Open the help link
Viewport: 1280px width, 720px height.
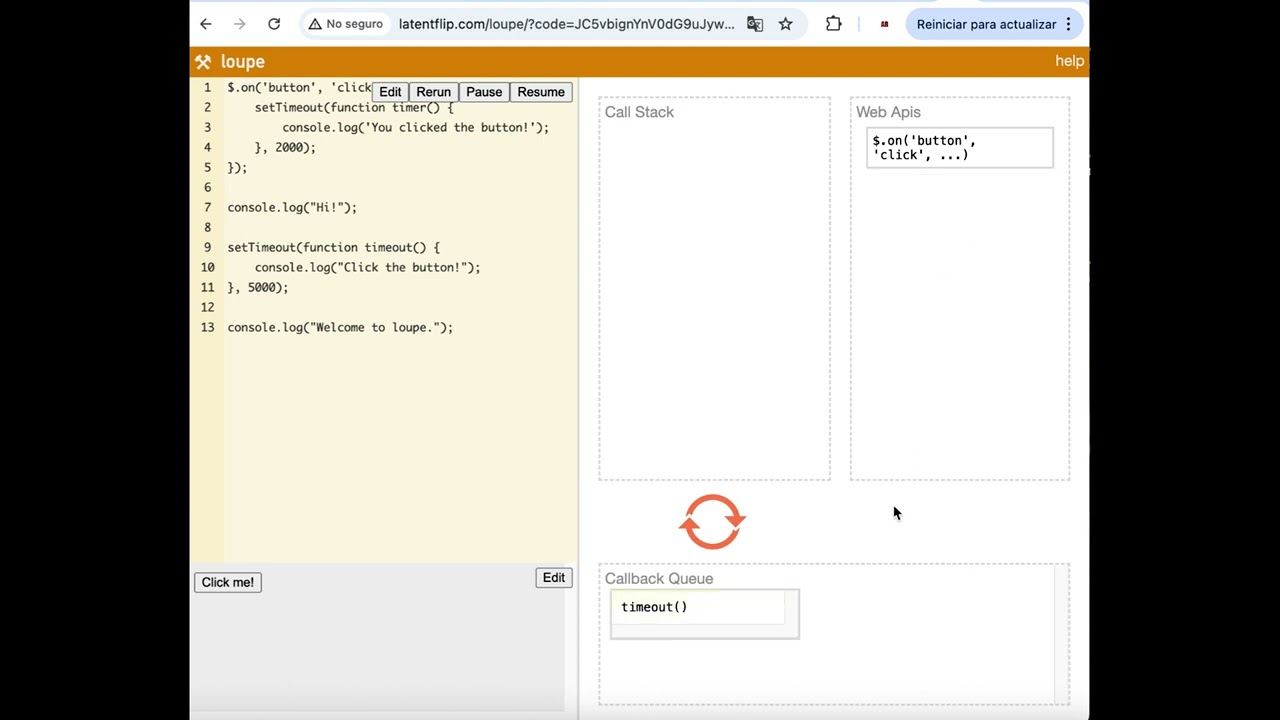[1069, 61]
